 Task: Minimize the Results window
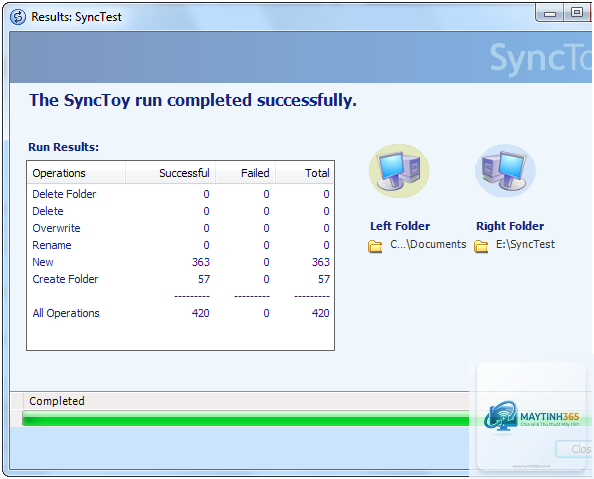click(x=550, y=14)
